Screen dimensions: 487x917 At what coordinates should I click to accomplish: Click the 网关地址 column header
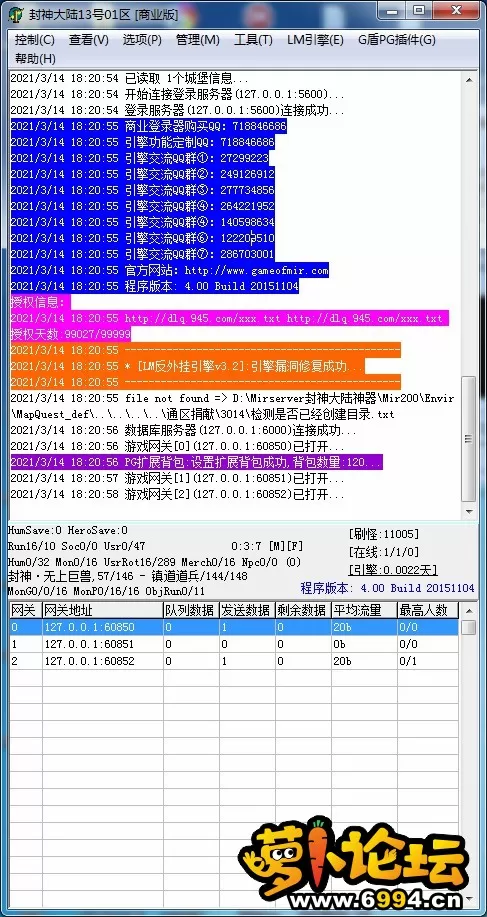[102, 611]
